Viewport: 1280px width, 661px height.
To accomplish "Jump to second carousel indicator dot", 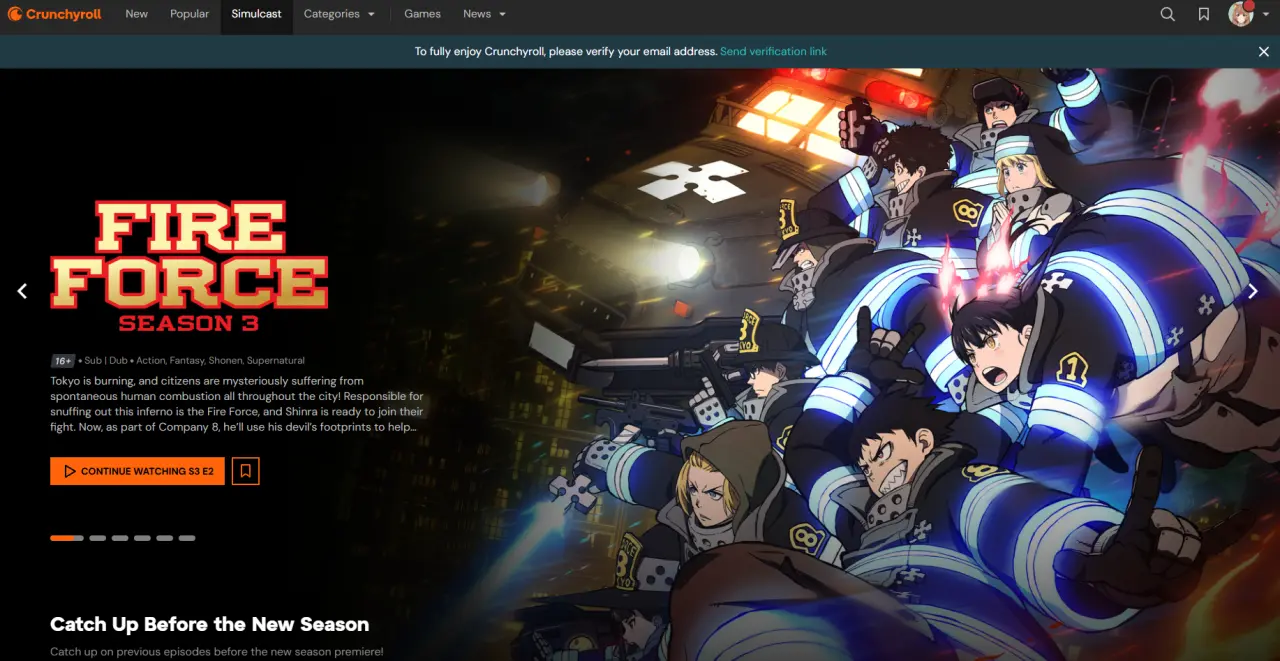I will pyautogui.click(x=97, y=538).
